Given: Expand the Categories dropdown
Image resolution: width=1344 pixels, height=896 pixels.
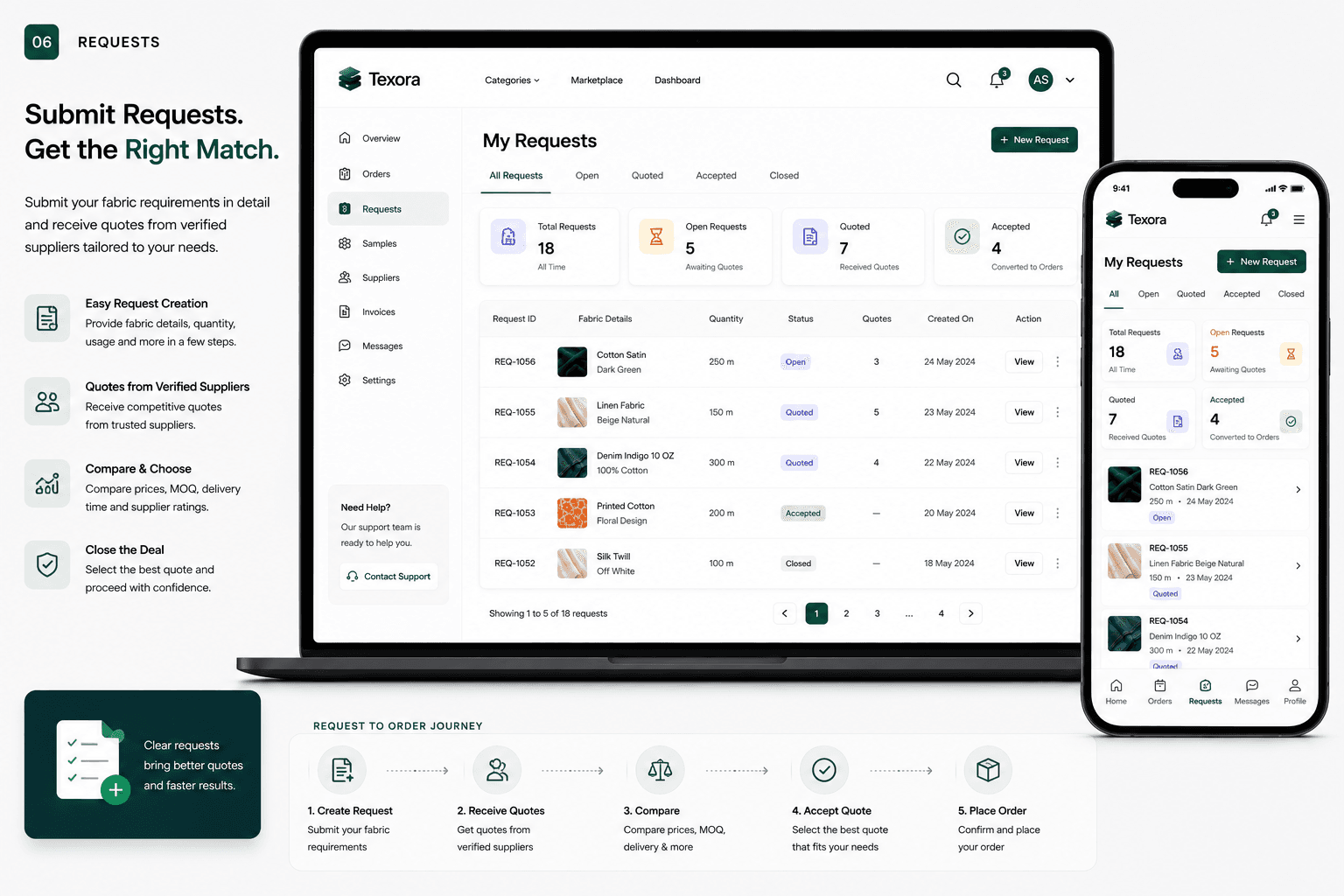Looking at the screenshot, I should click(512, 80).
